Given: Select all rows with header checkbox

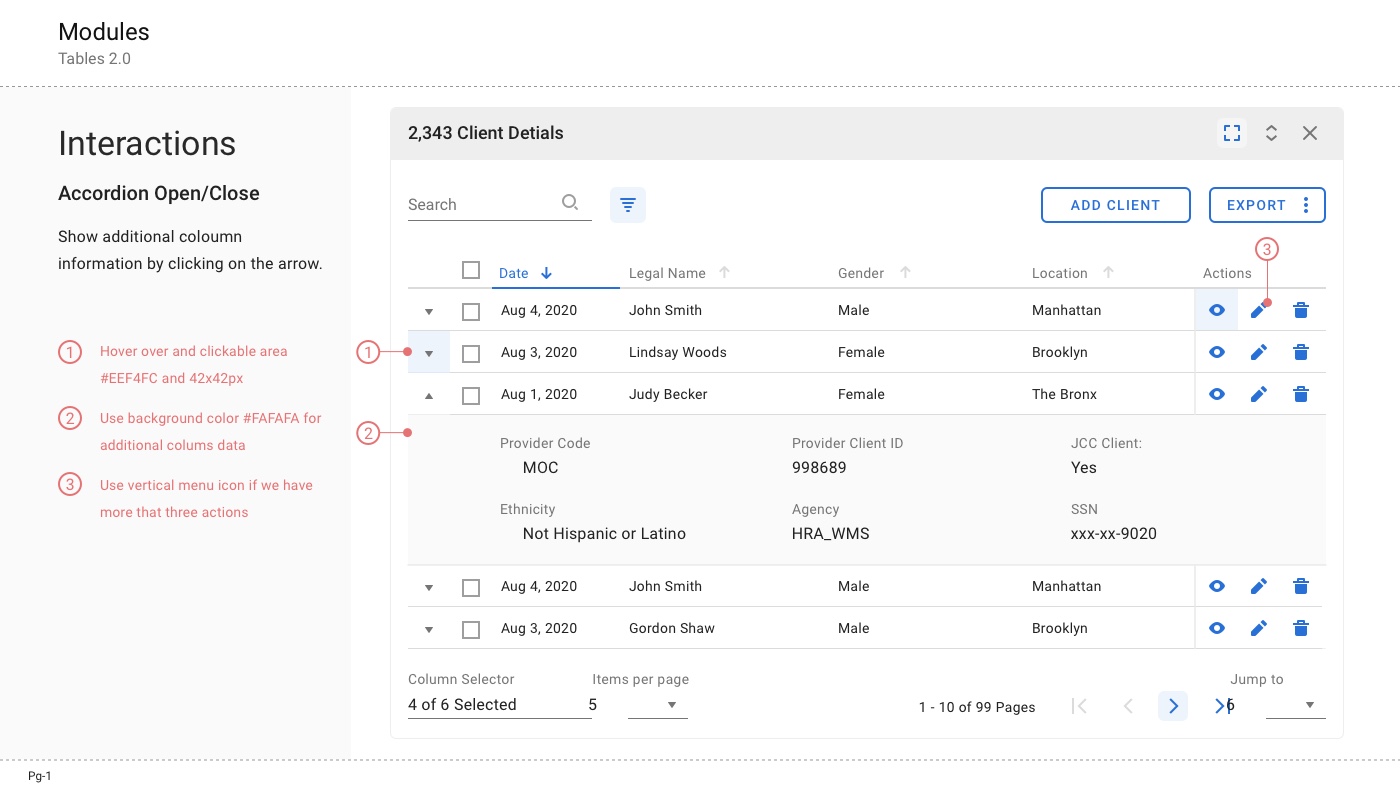Looking at the screenshot, I should [x=471, y=270].
